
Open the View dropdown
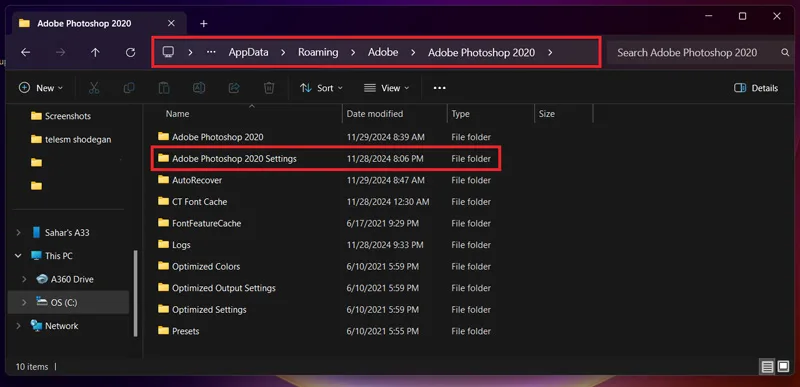click(387, 88)
